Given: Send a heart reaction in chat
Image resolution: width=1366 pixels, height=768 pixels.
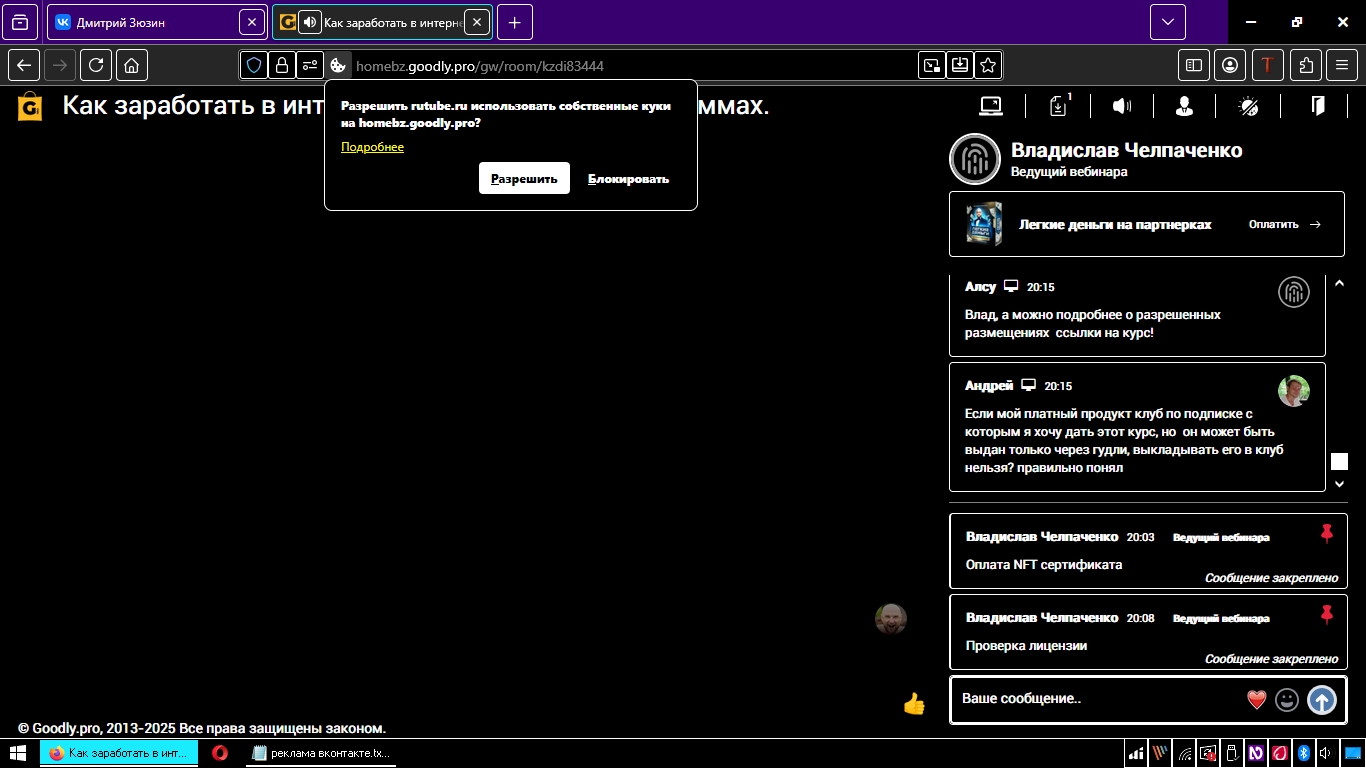Looking at the screenshot, I should 1257,700.
